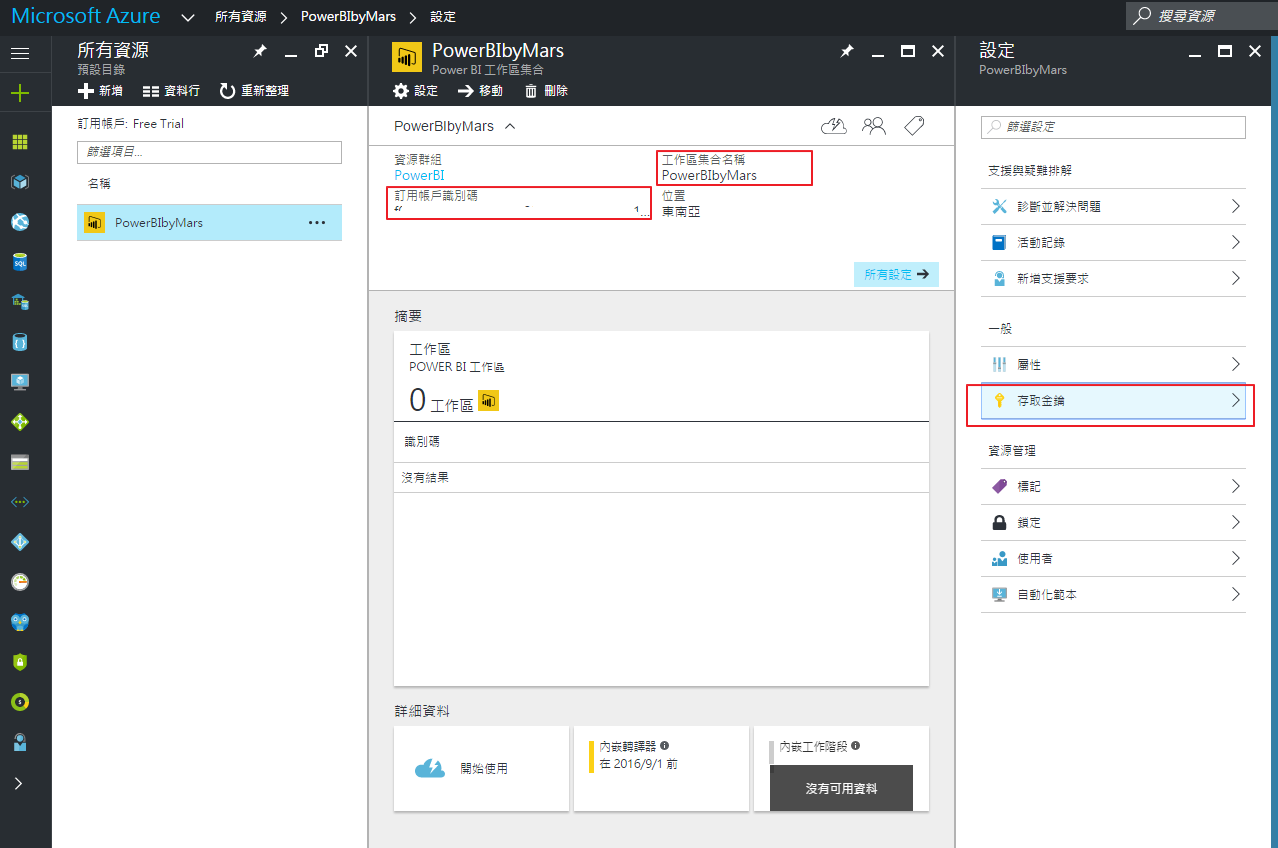Viewport: 1278px width, 848px height.
Task: Open 屬性 settings entry
Action: [1113, 364]
